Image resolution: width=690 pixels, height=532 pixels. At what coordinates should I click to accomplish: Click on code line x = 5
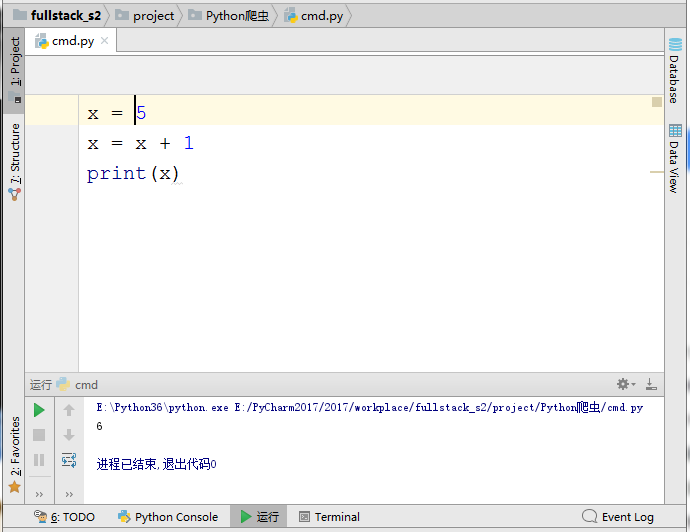point(117,113)
